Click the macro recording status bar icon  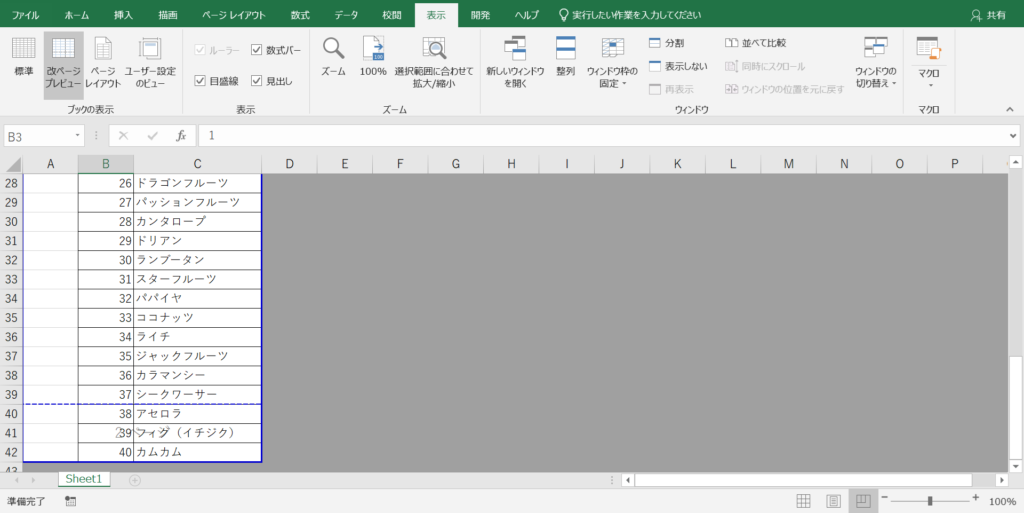[71, 501]
